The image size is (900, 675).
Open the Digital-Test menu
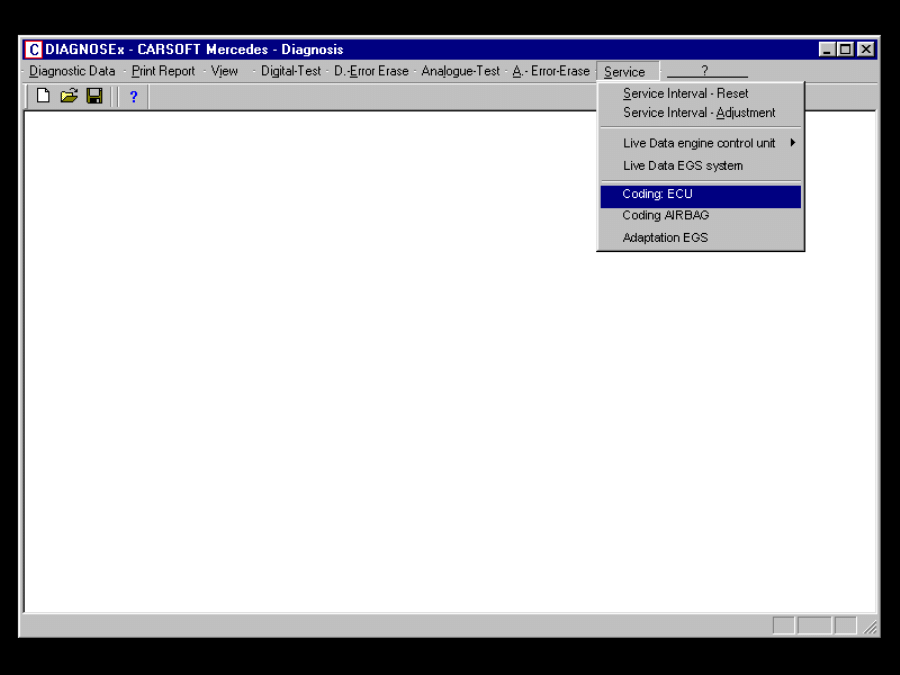(291, 71)
